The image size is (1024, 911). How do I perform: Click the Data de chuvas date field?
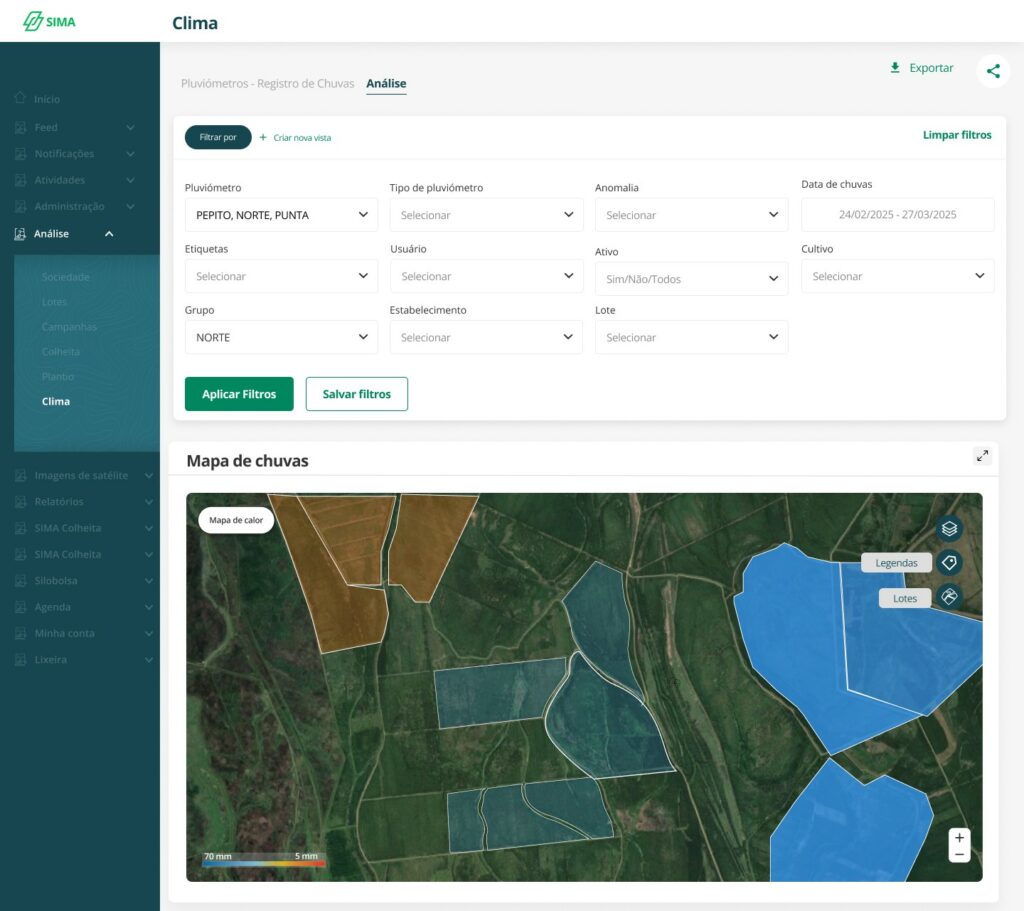pyautogui.click(x=897, y=215)
